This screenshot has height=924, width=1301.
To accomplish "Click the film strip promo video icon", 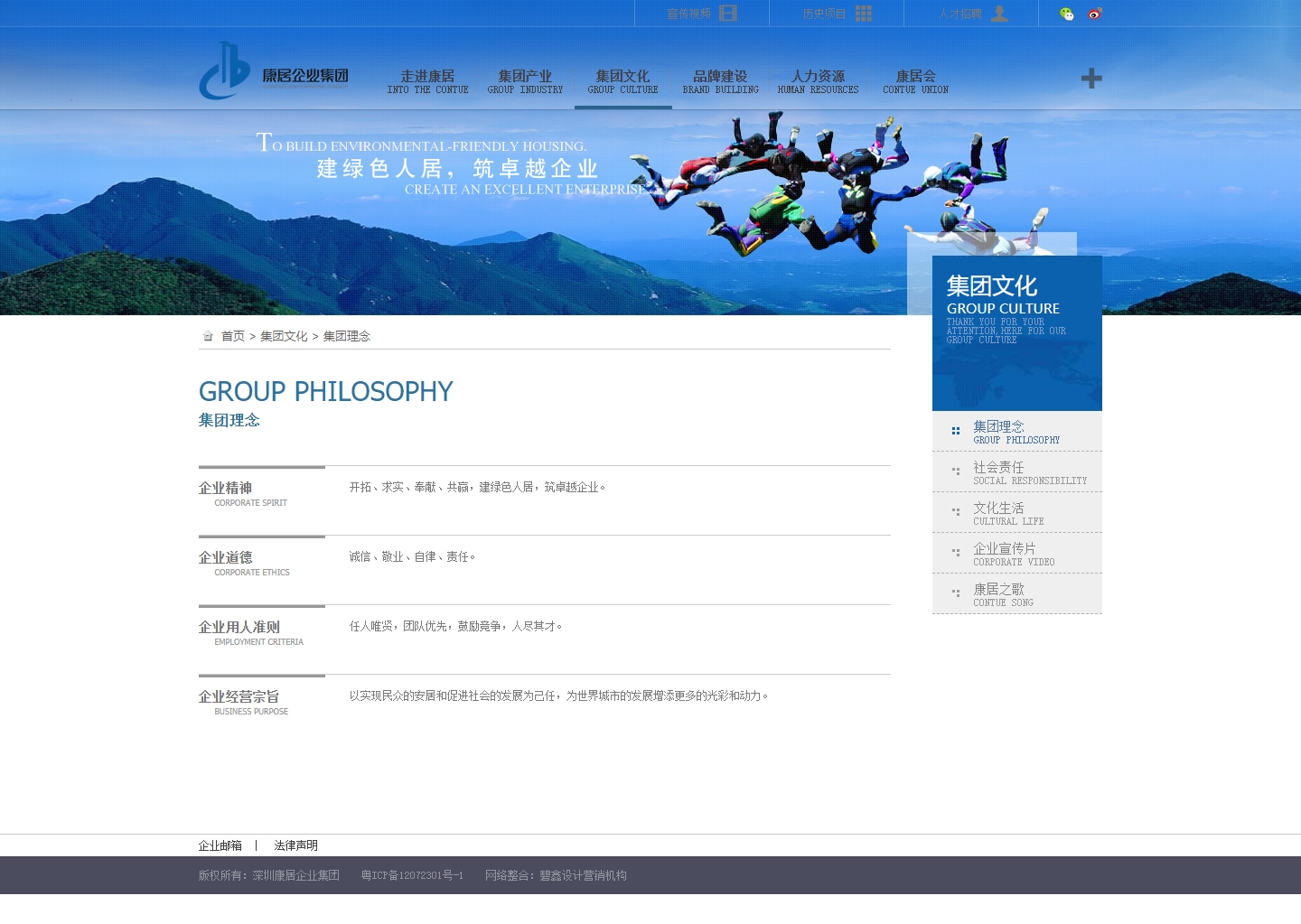I will [728, 14].
